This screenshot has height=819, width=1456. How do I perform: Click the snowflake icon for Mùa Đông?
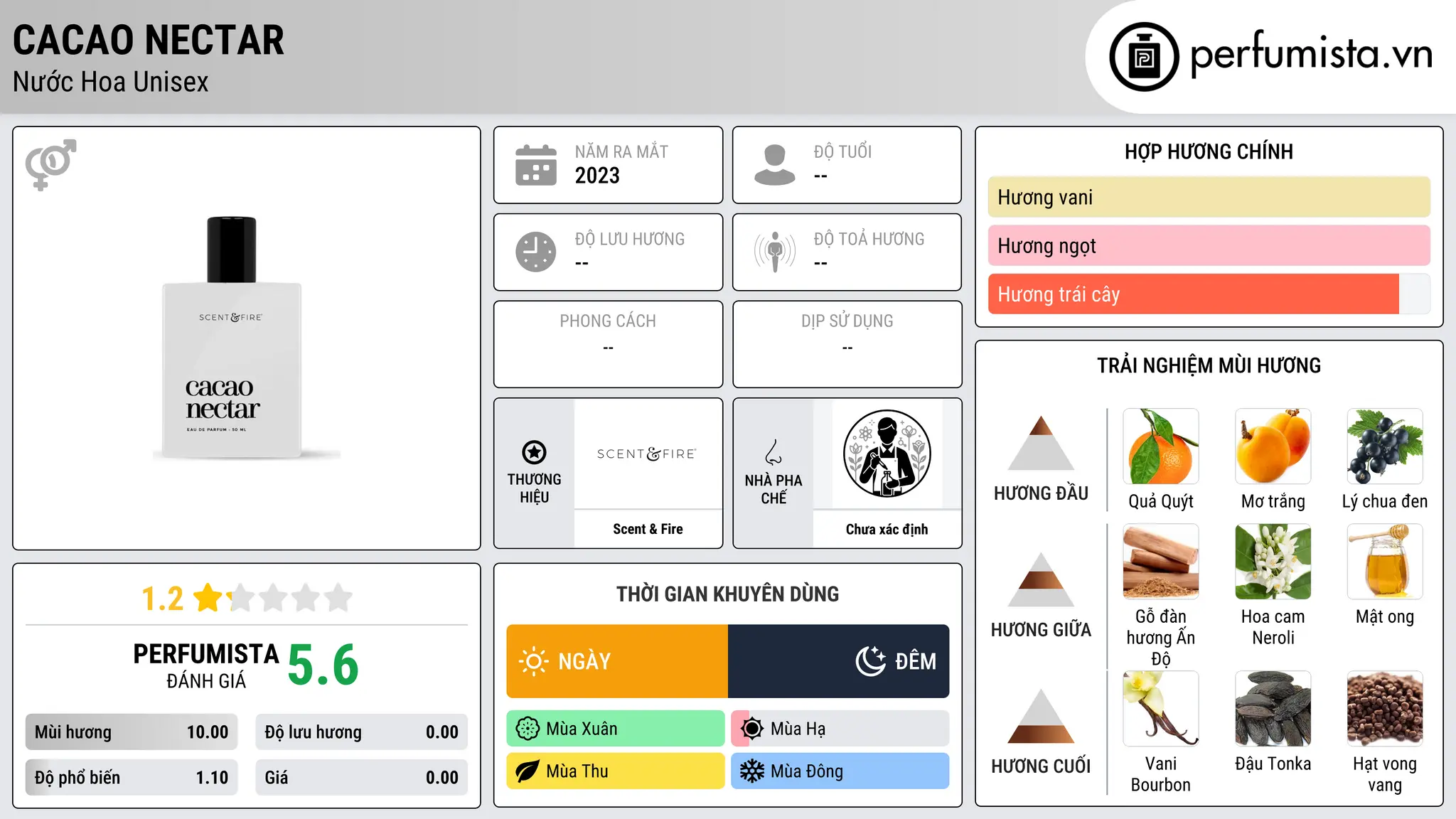point(752,771)
